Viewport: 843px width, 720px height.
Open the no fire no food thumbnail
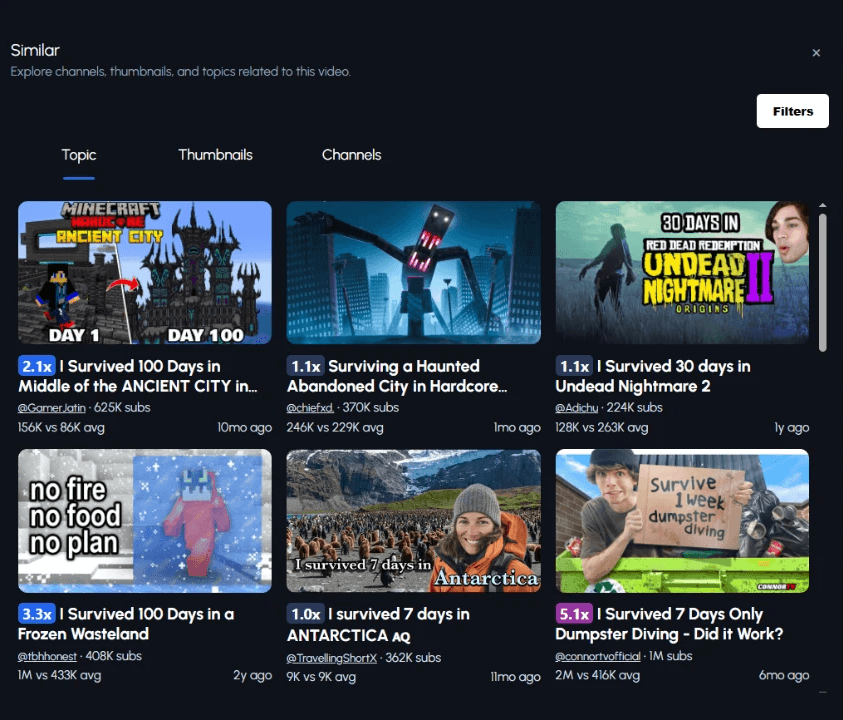pyautogui.click(x=145, y=521)
